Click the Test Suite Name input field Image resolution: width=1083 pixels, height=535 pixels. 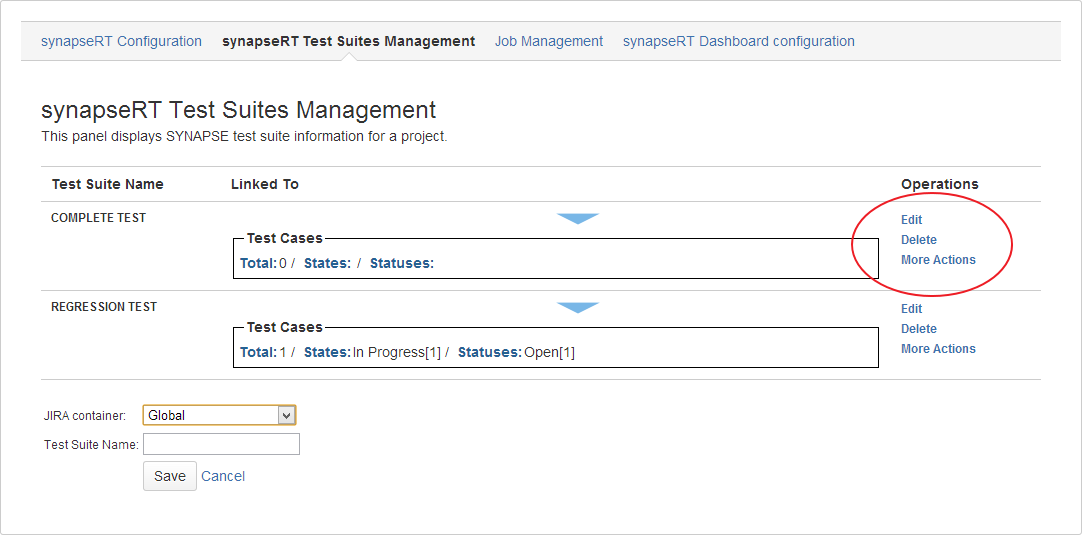(x=221, y=444)
